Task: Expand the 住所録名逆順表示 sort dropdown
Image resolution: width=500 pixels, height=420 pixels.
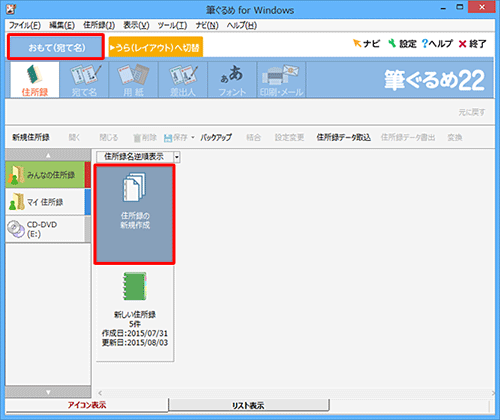Action: [x=177, y=157]
